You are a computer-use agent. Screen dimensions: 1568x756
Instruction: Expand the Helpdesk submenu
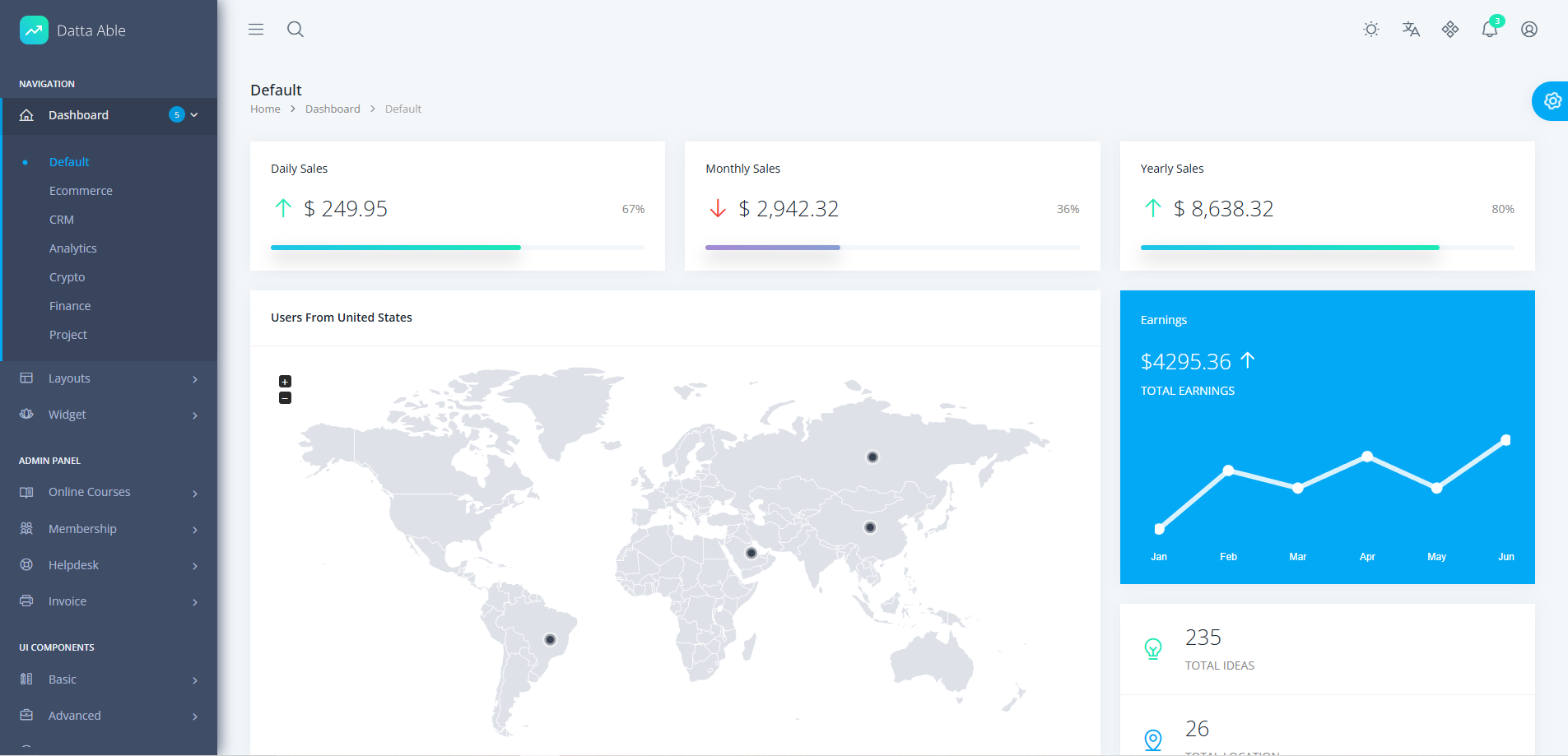[x=109, y=565]
